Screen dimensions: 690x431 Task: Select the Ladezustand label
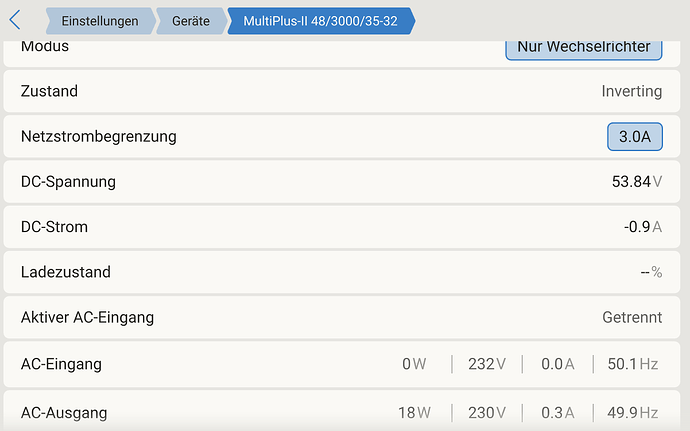coord(66,272)
